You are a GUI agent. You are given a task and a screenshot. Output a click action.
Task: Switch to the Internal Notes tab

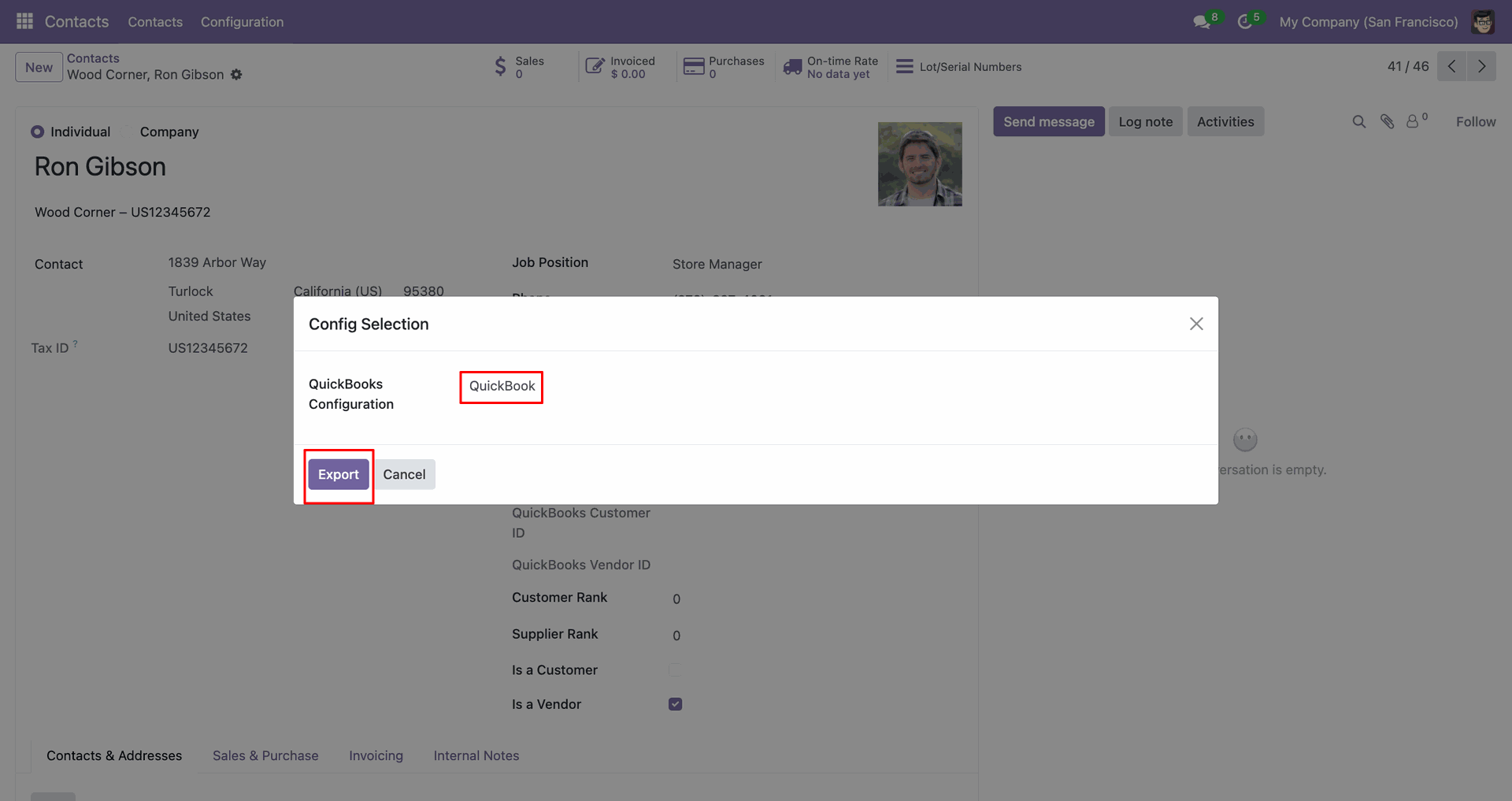(x=476, y=756)
